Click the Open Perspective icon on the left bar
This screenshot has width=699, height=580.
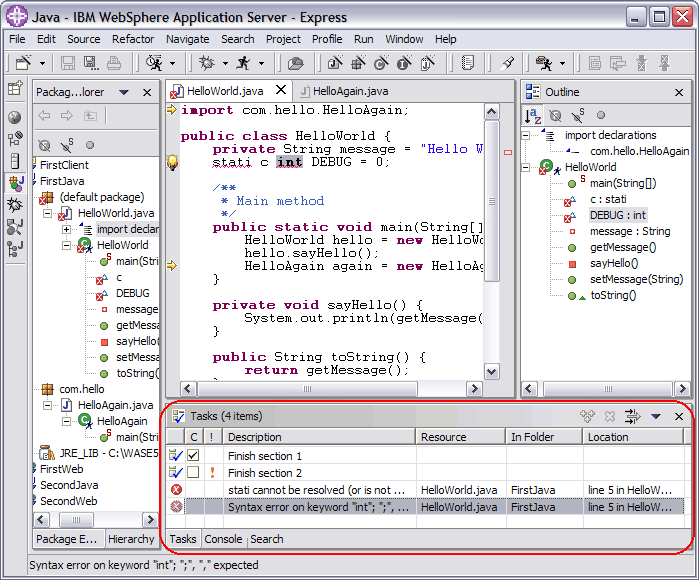coord(15,88)
